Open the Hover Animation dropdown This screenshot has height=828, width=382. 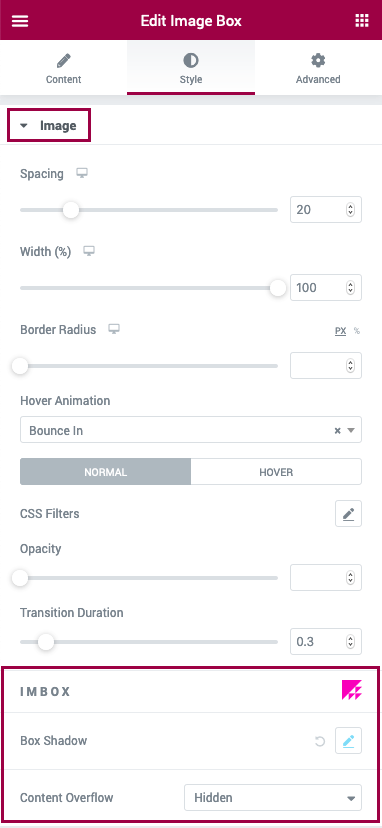[x=191, y=430]
